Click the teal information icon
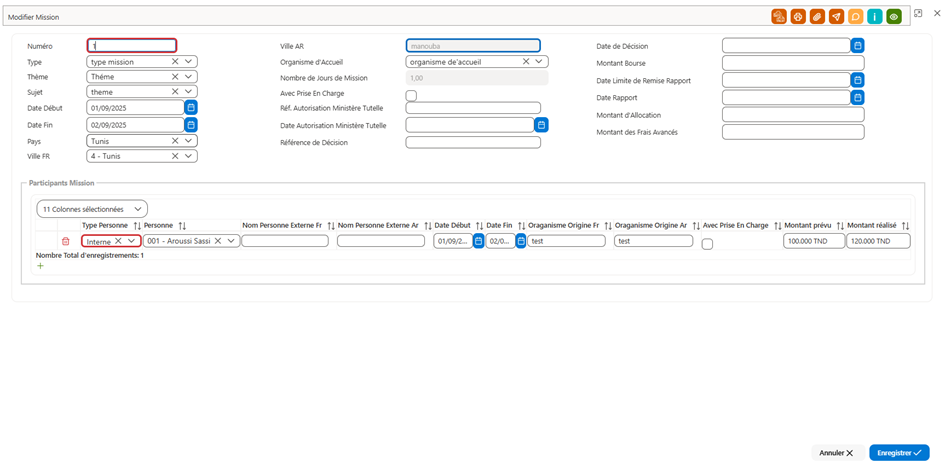The height and width of the screenshot is (463, 945). pyautogui.click(x=874, y=17)
